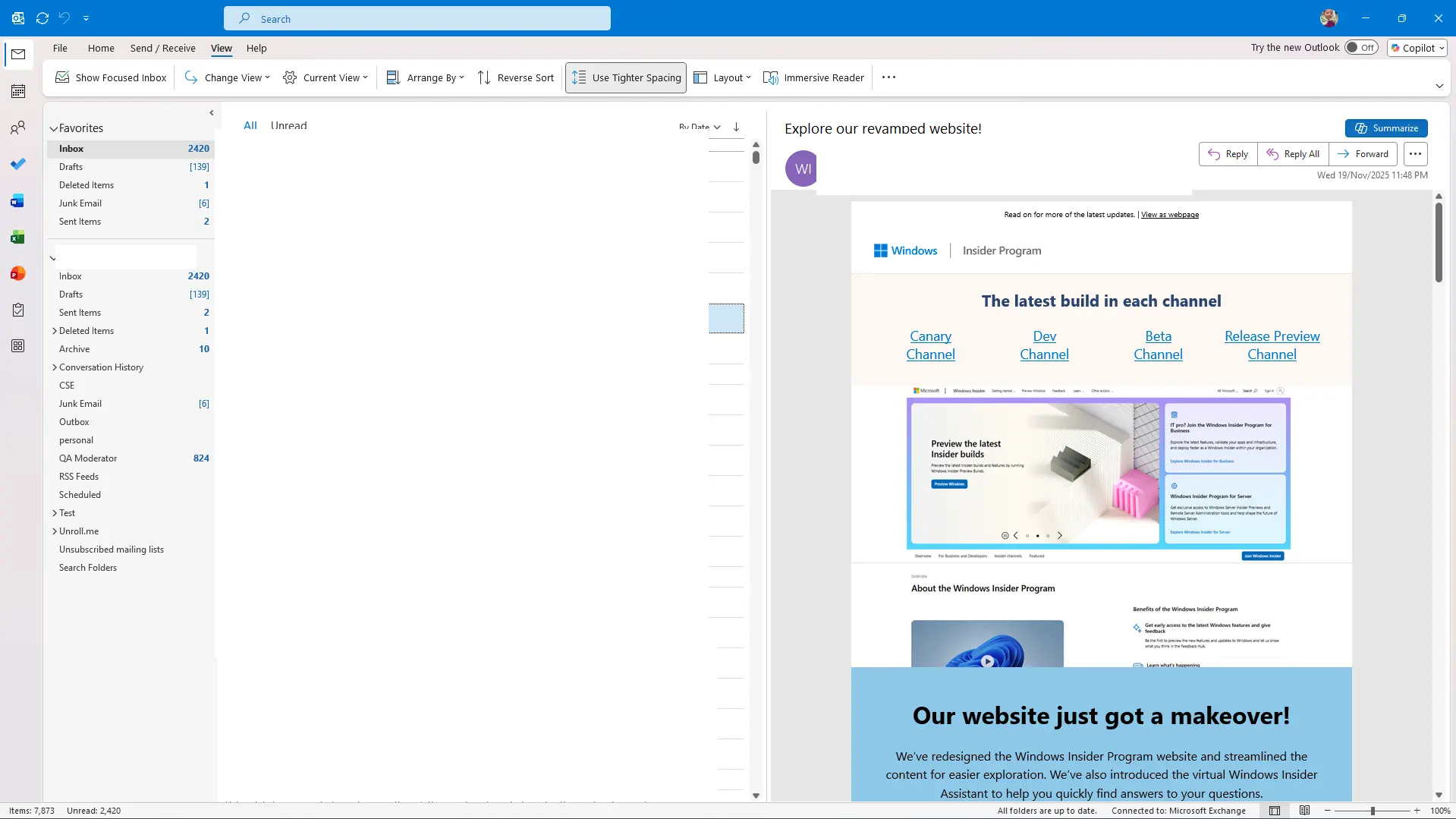Switch to the Home ribbon tab
The width and height of the screenshot is (1456, 819).
pyautogui.click(x=101, y=48)
